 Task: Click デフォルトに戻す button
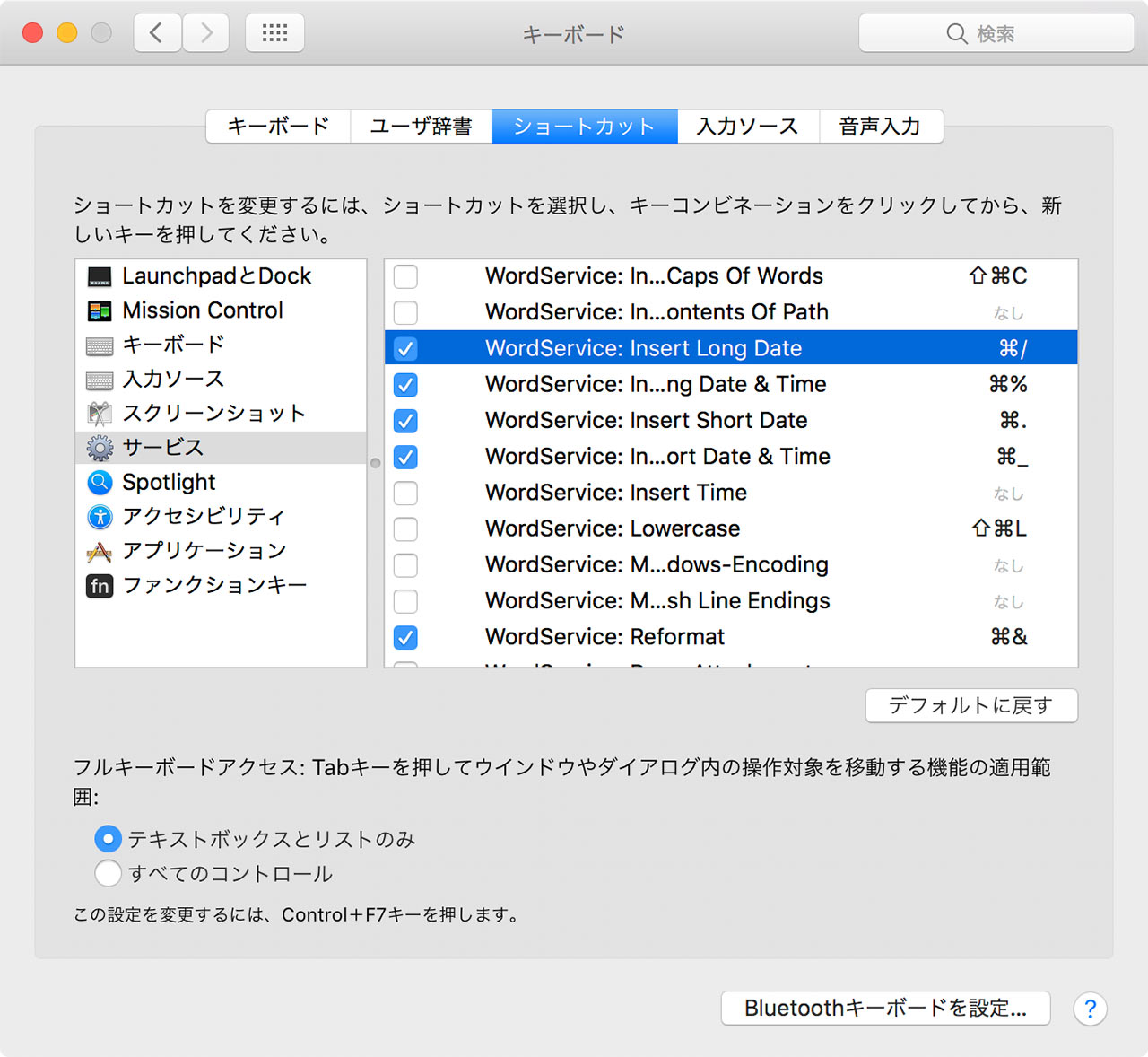(x=971, y=705)
